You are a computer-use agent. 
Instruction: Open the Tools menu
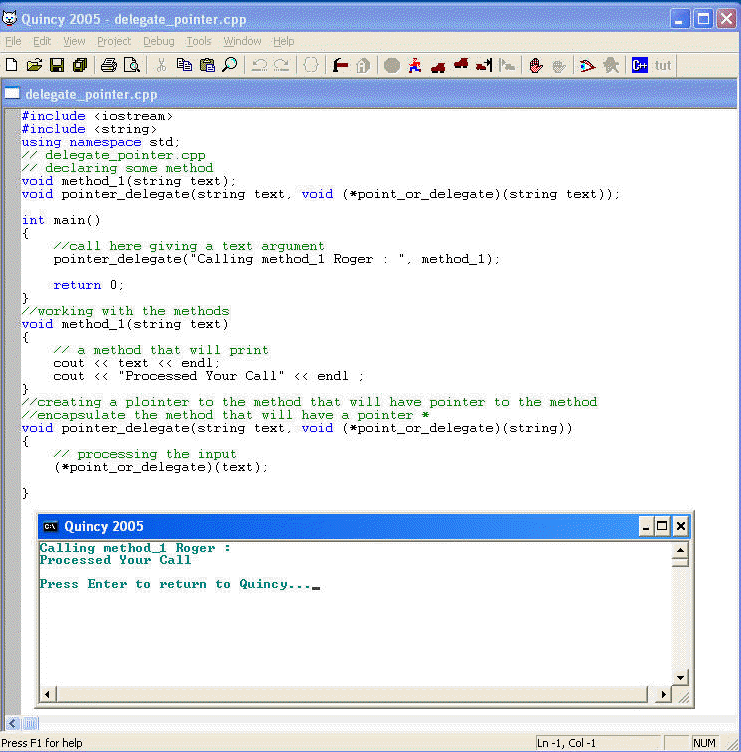(x=199, y=41)
